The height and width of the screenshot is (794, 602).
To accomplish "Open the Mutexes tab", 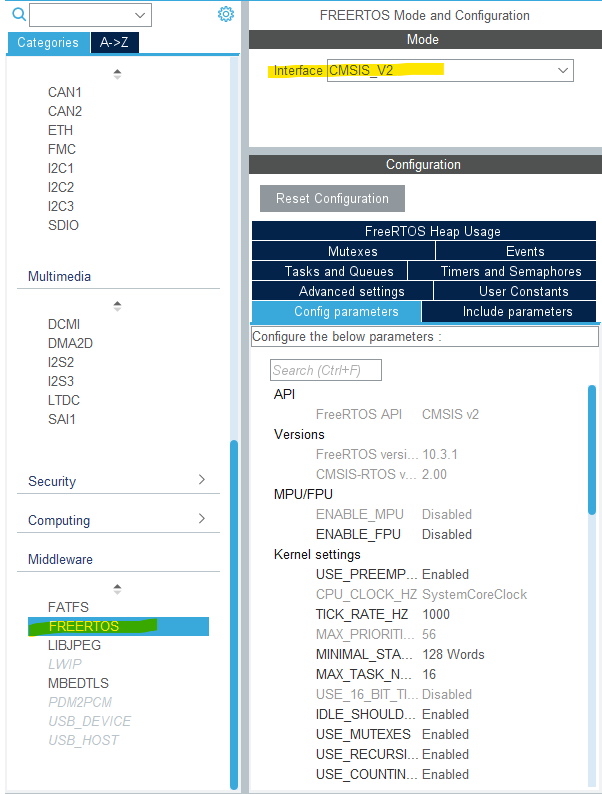I will (343, 251).
